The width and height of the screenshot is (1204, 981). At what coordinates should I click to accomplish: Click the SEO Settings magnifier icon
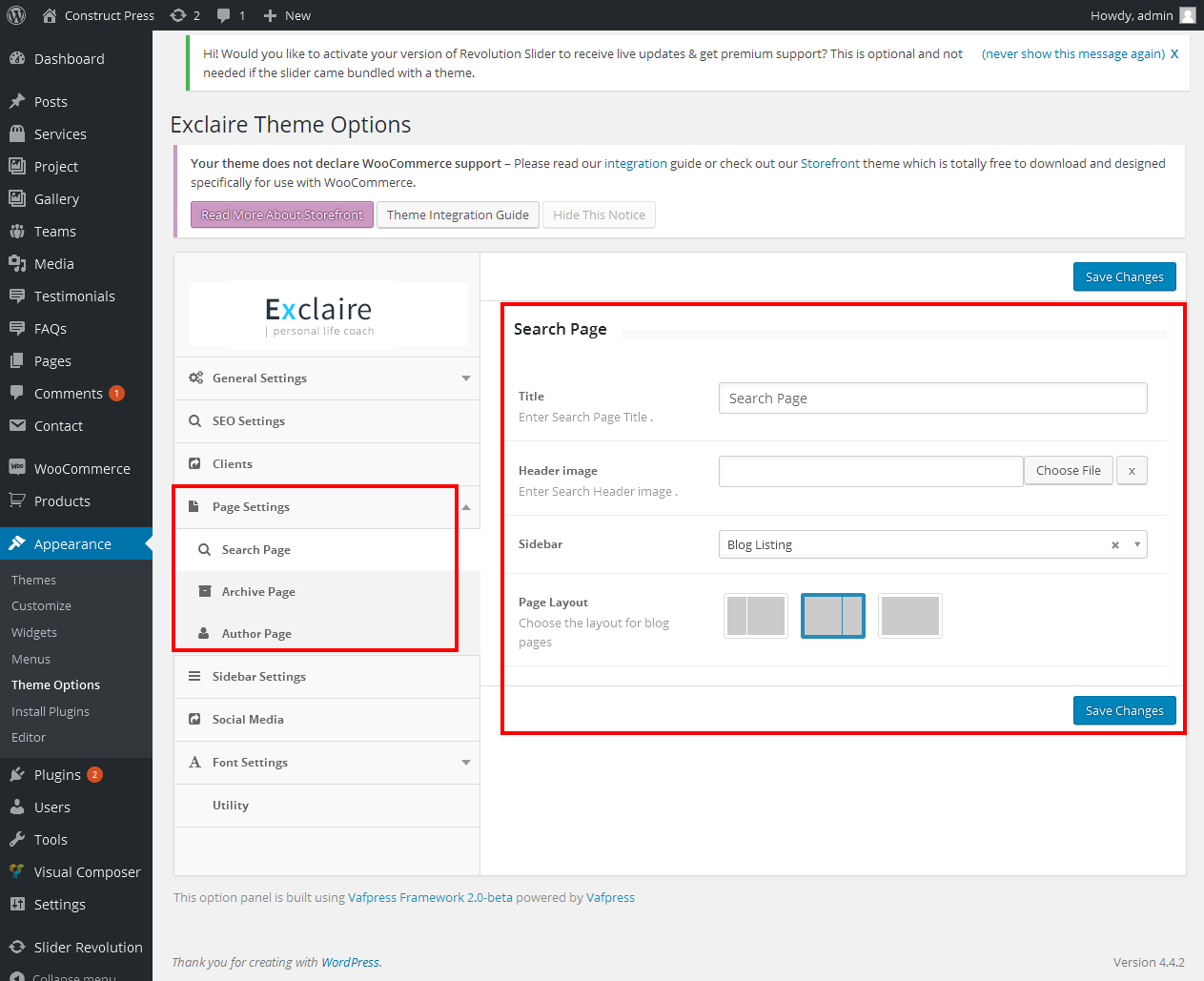pyautogui.click(x=195, y=421)
